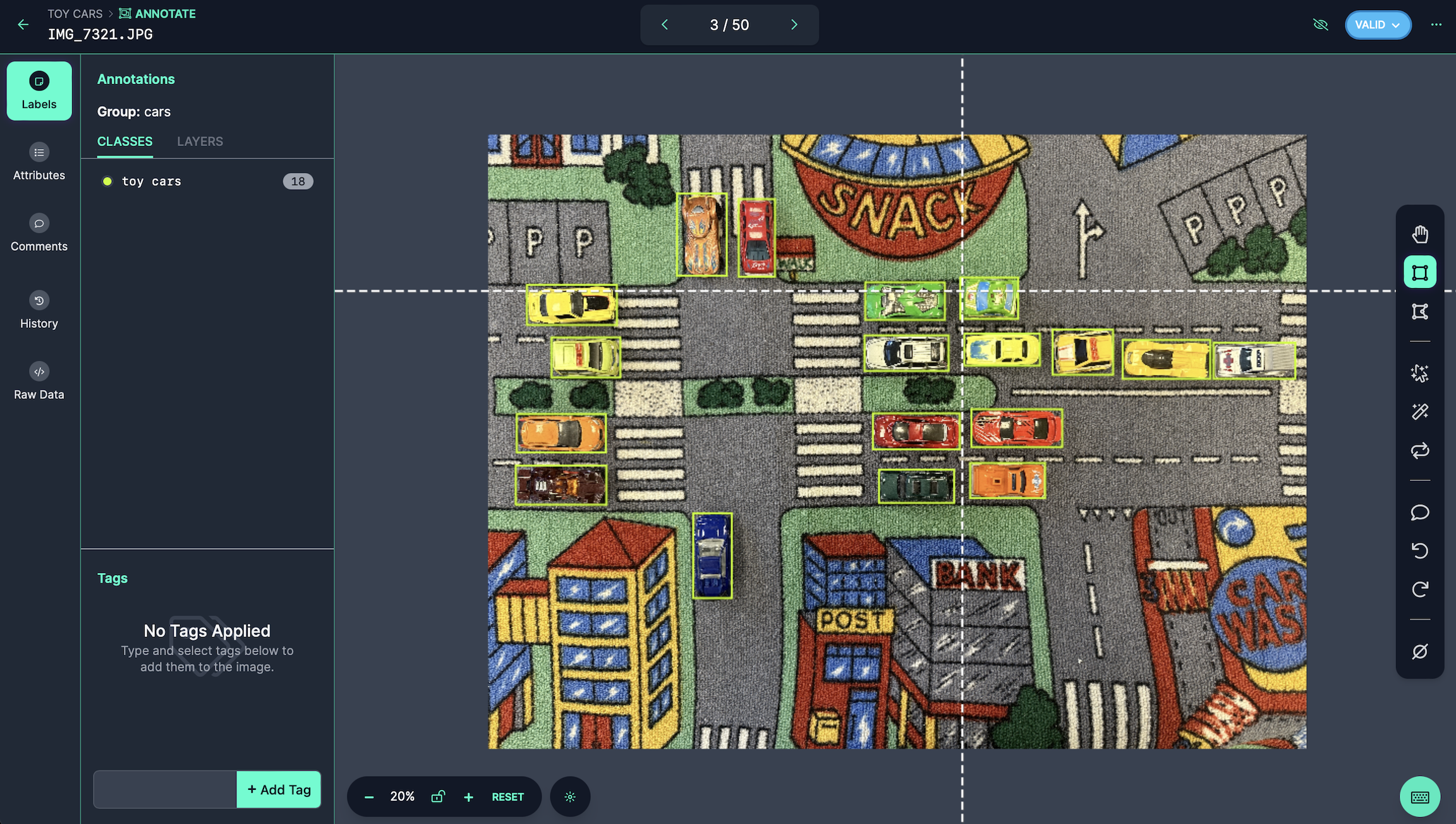Select the comment bubble tool

(x=1420, y=512)
